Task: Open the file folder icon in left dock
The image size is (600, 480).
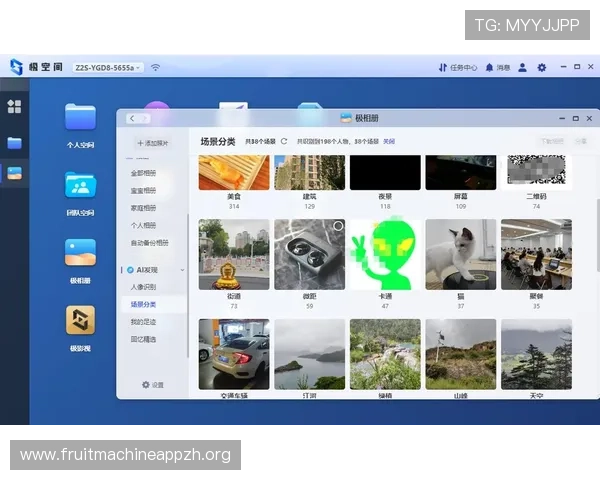Action: coord(15,143)
